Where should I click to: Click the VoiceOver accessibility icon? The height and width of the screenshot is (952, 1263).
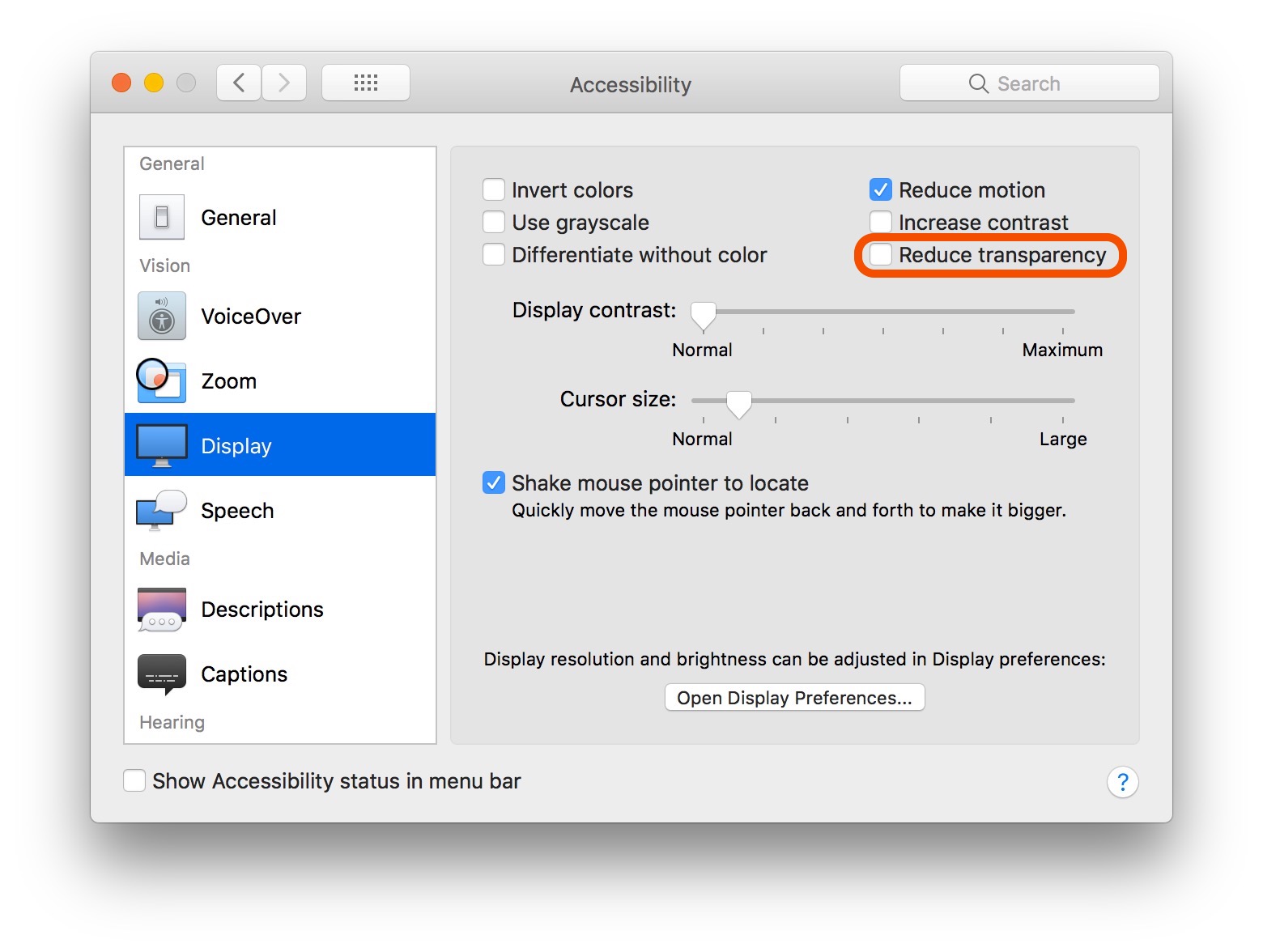tap(162, 316)
